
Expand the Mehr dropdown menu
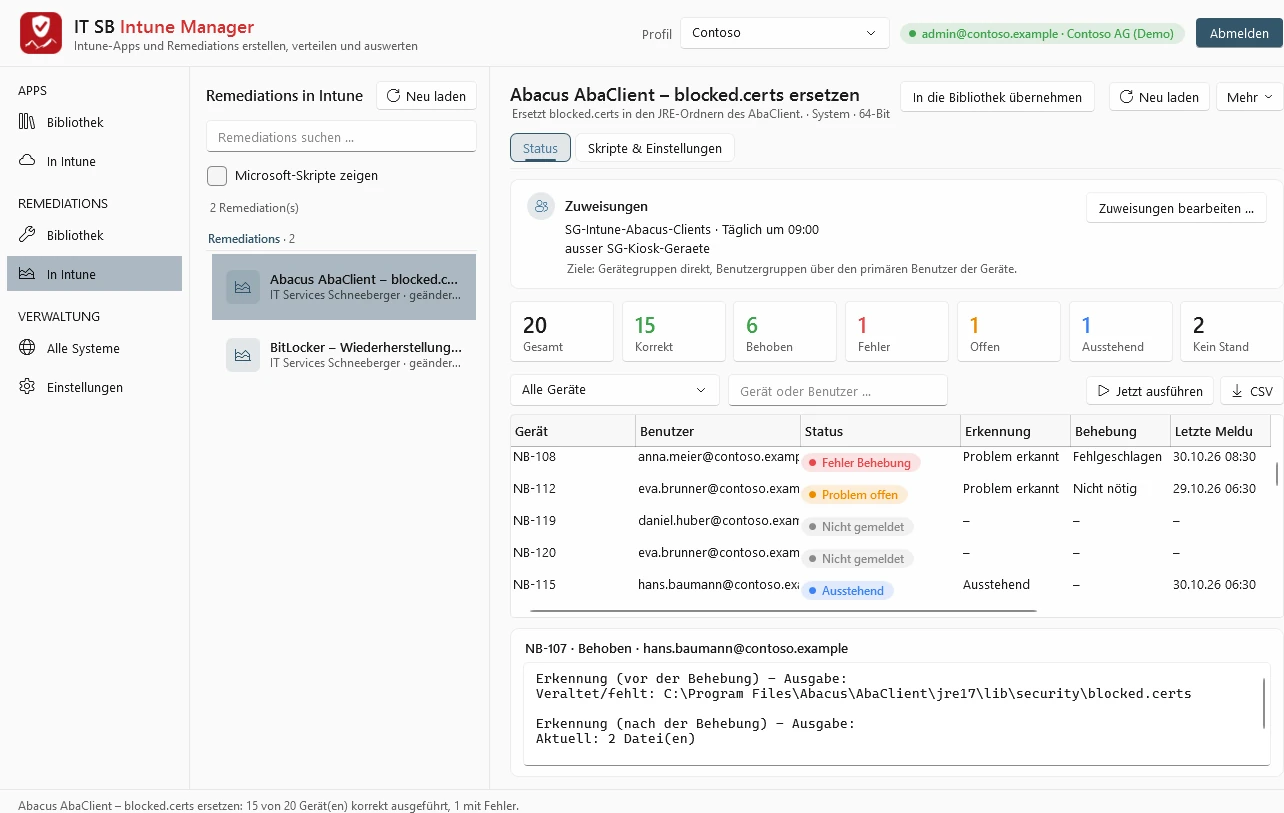[x=1249, y=97]
